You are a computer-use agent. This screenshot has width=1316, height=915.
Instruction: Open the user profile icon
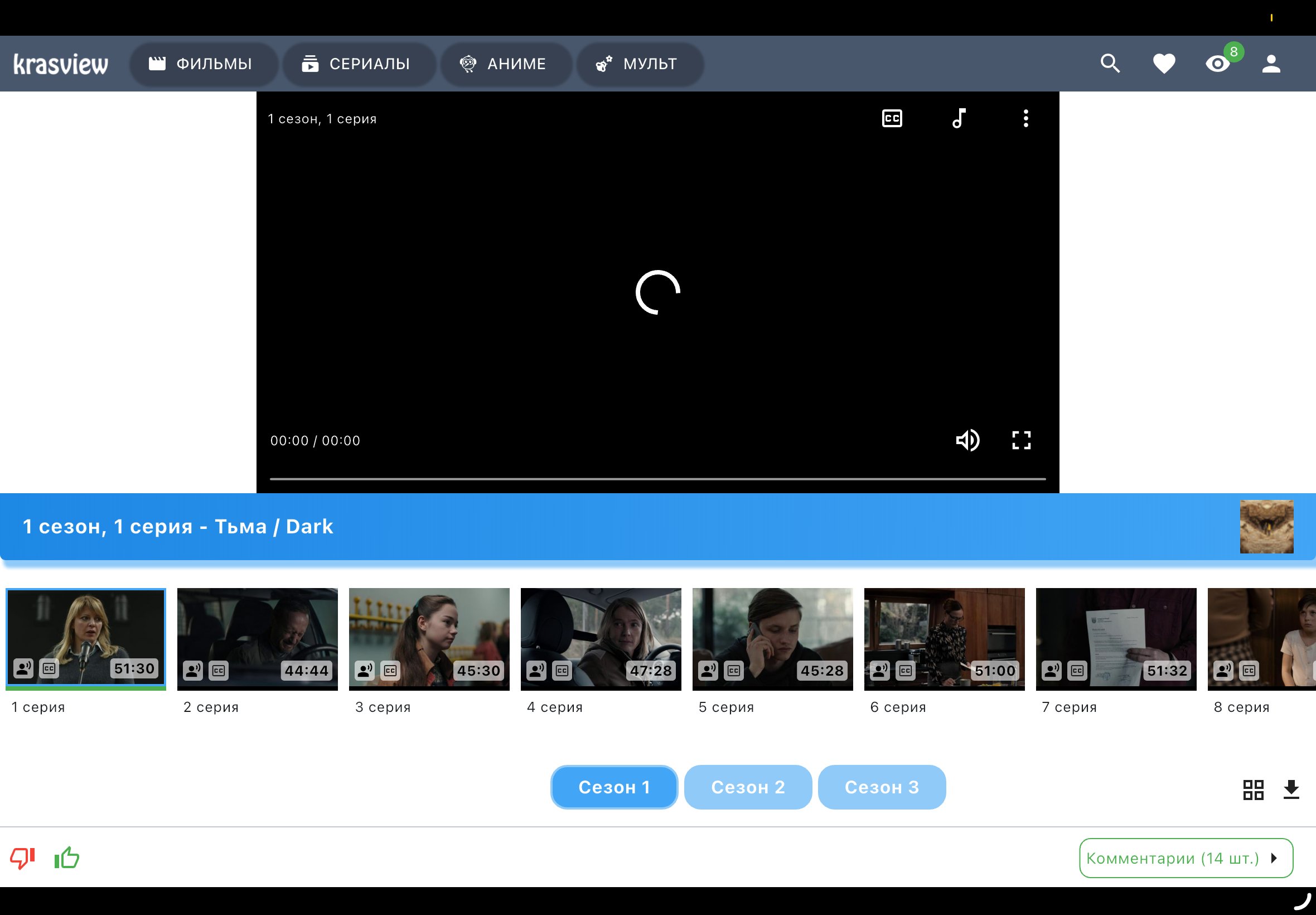click(x=1271, y=63)
